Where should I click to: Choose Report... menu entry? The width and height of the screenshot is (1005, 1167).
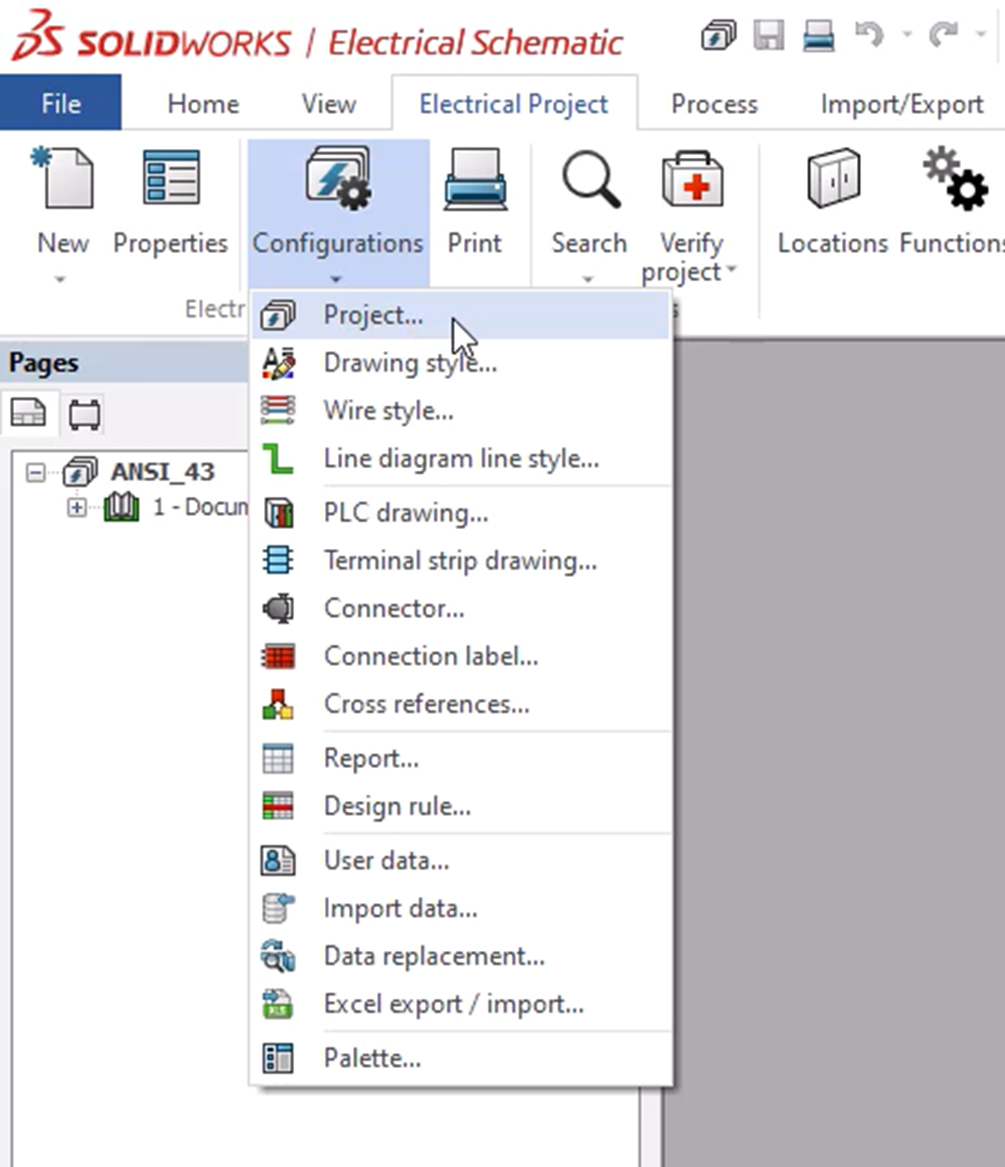[462, 758]
